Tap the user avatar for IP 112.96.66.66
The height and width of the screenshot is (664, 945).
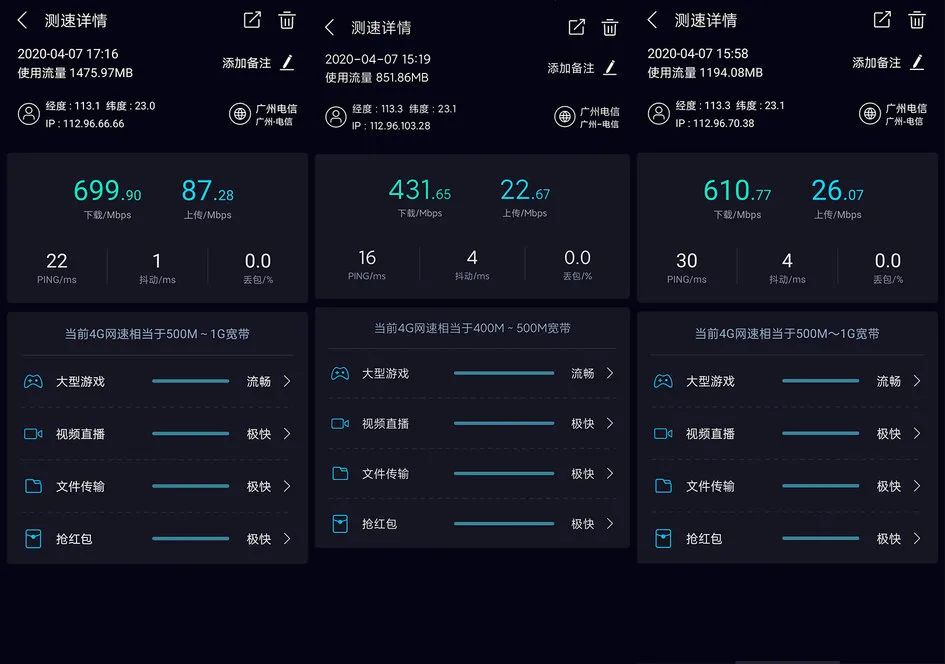(28, 113)
